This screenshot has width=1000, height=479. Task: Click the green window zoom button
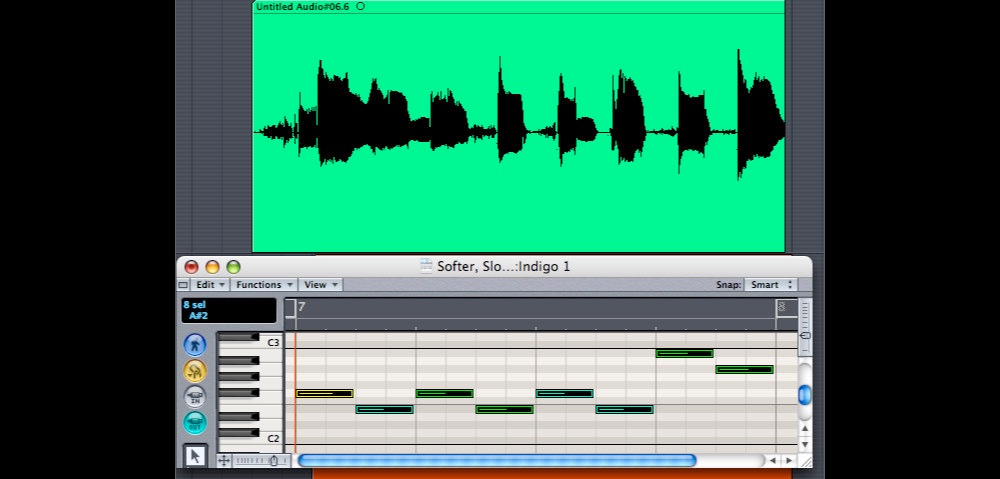click(233, 267)
